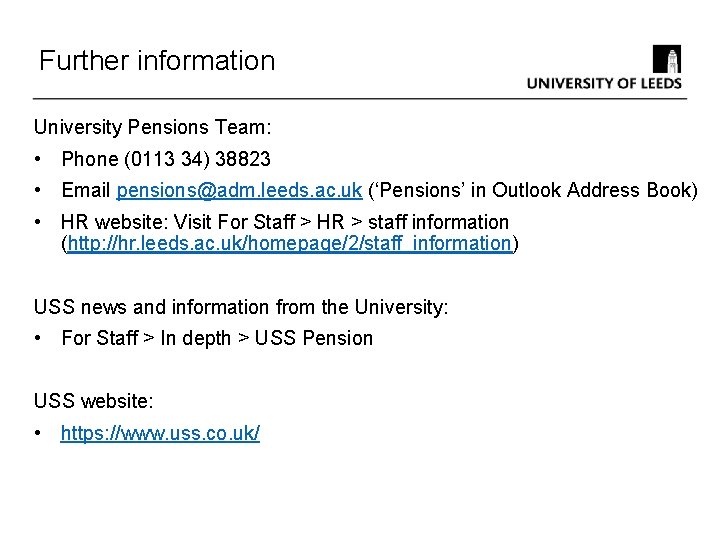The image size is (720, 540).
Task: Click the bullet point before Email
Action: click(x=37, y=190)
